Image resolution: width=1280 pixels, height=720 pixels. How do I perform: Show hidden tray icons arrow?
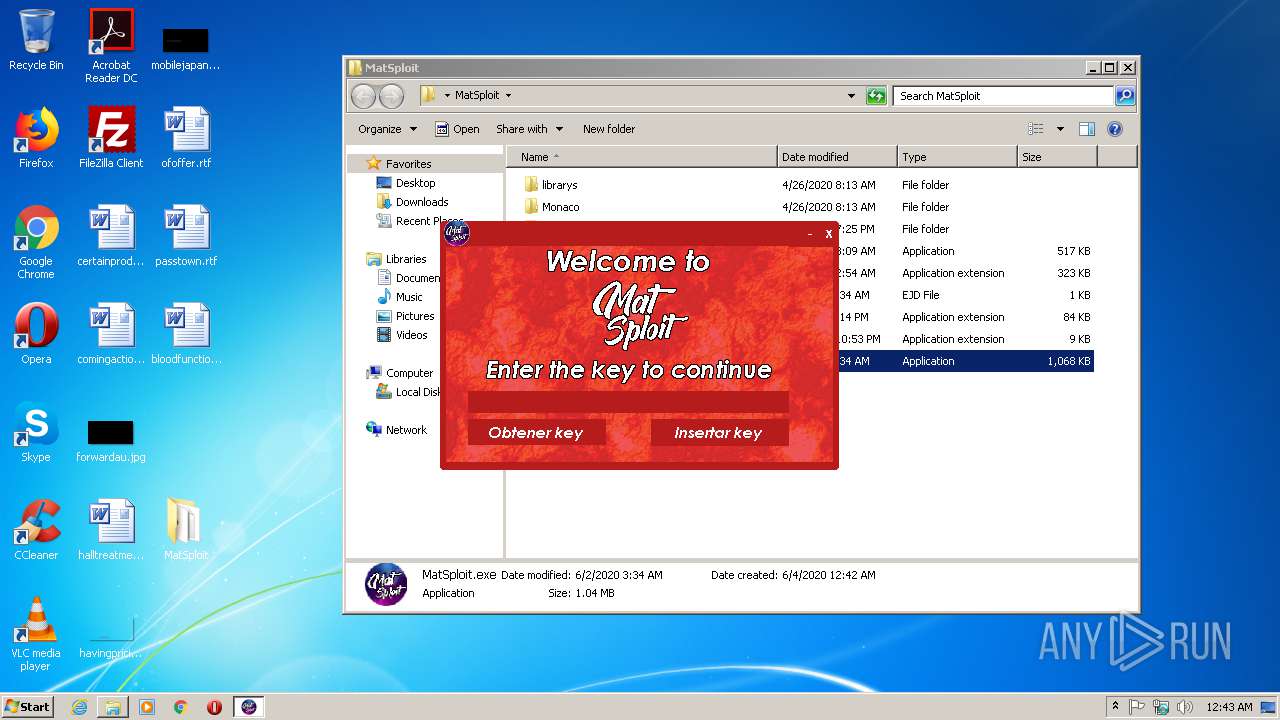click(x=1115, y=707)
